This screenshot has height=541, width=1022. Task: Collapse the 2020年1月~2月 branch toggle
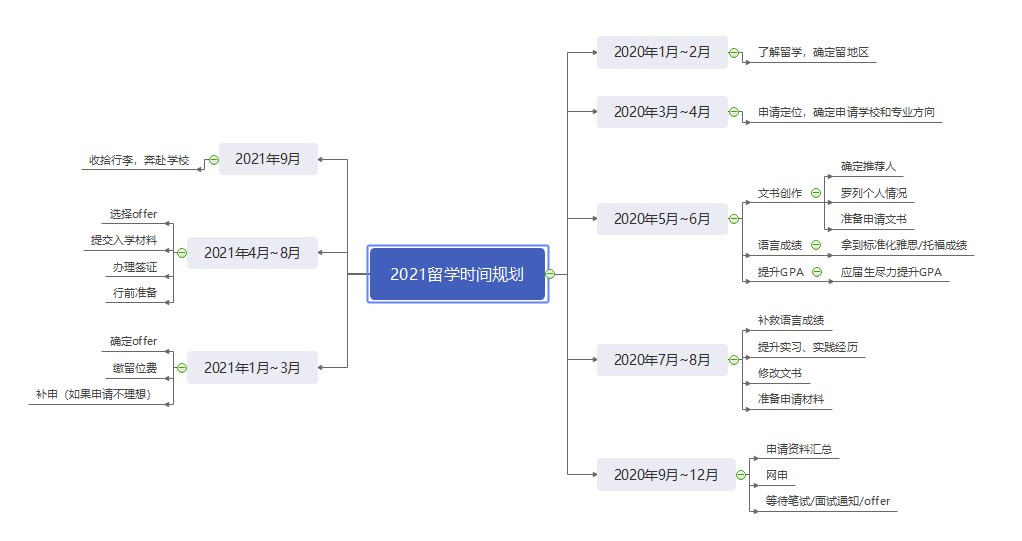pos(734,53)
